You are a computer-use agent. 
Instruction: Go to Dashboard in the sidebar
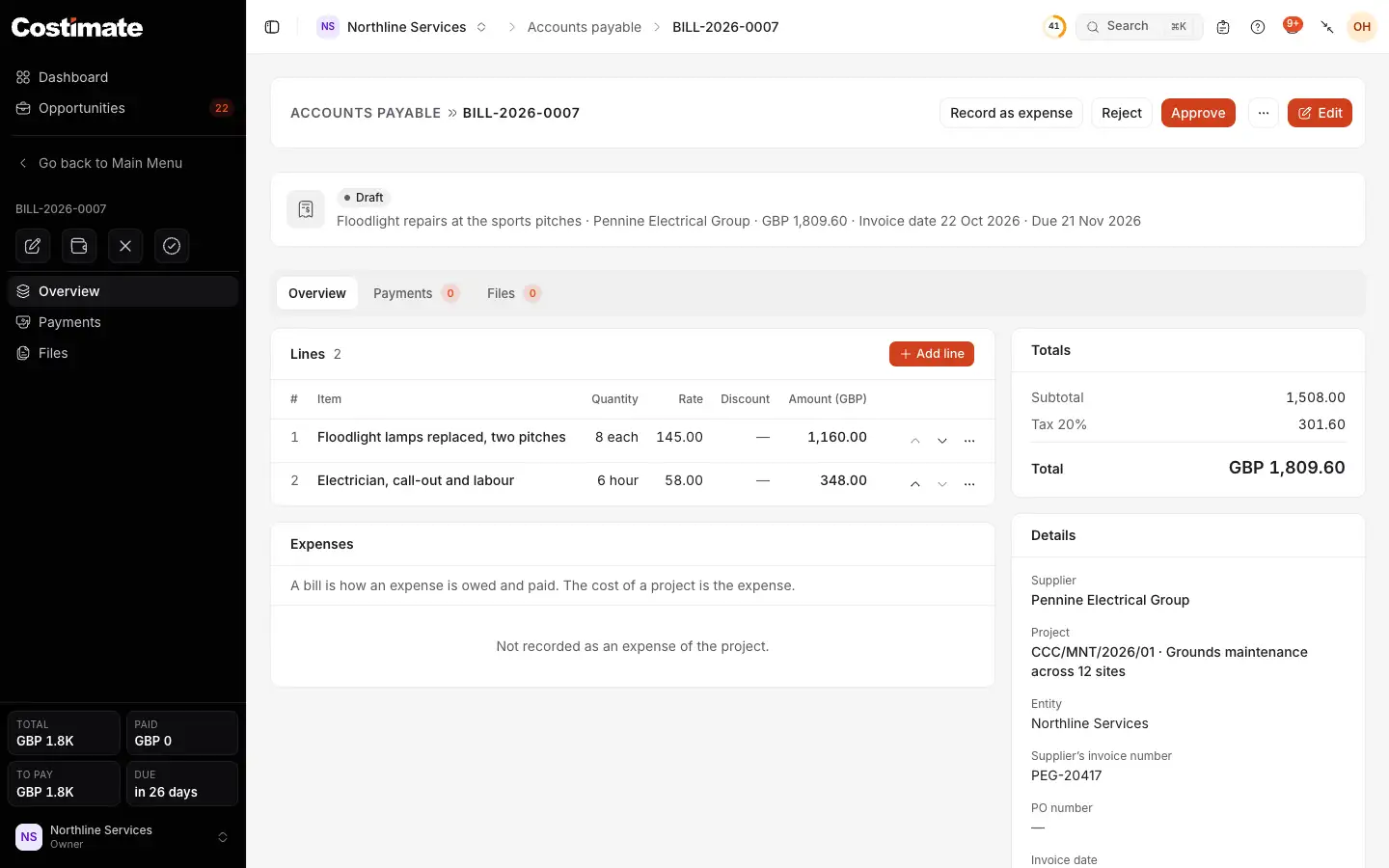point(123,77)
